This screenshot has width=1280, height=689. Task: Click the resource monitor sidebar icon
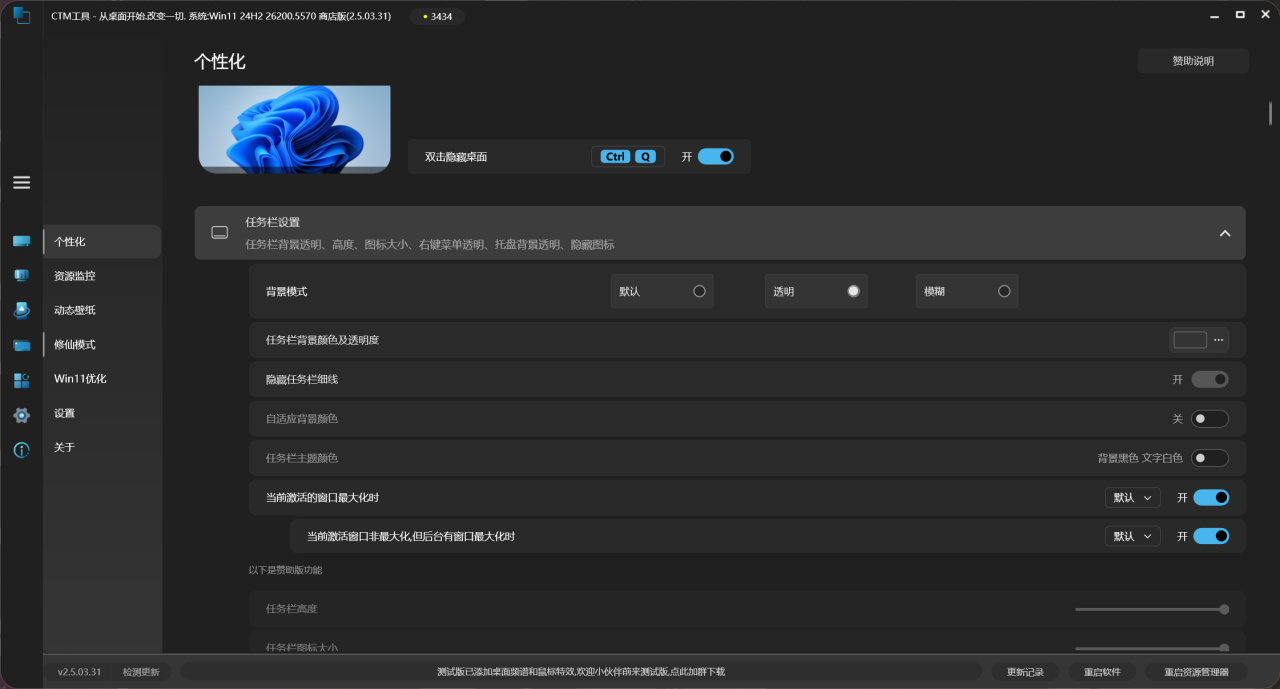21,276
